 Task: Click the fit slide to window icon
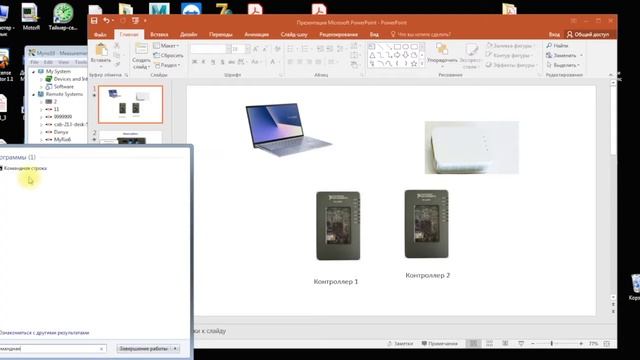(607, 344)
